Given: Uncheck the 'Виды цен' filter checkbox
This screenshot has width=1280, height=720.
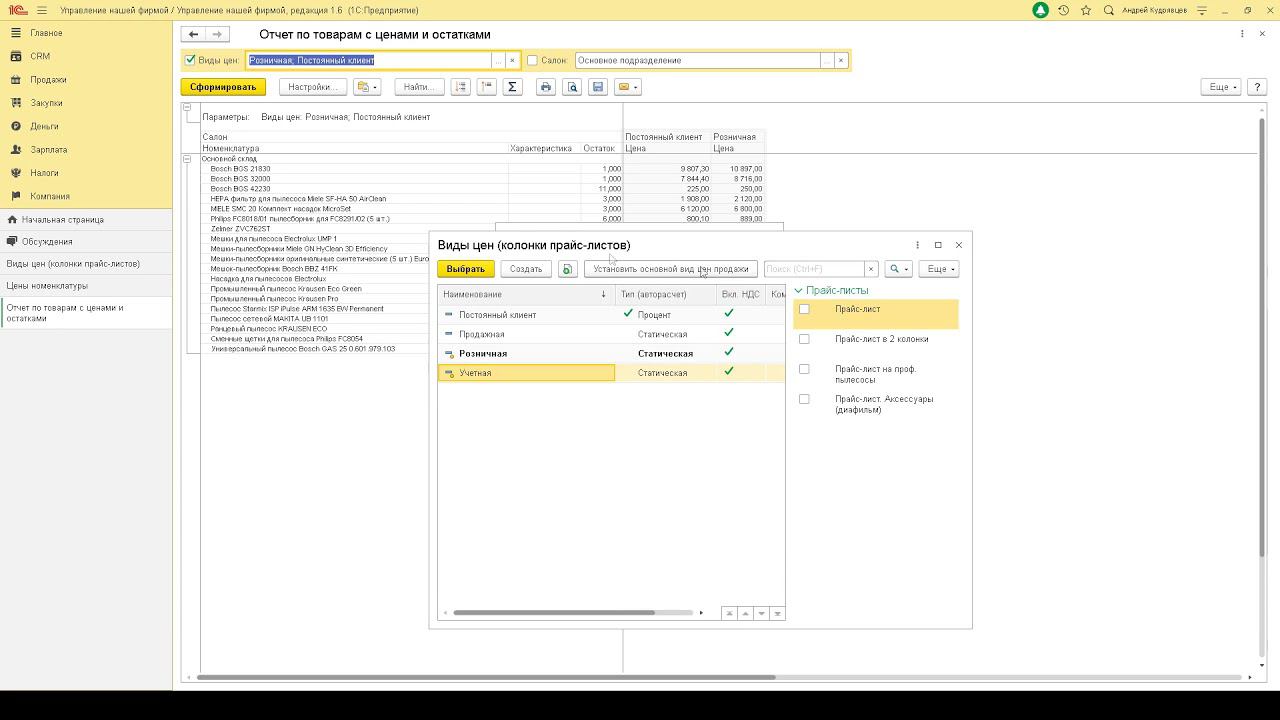Looking at the screenshot, I should [x=190, y=60].
